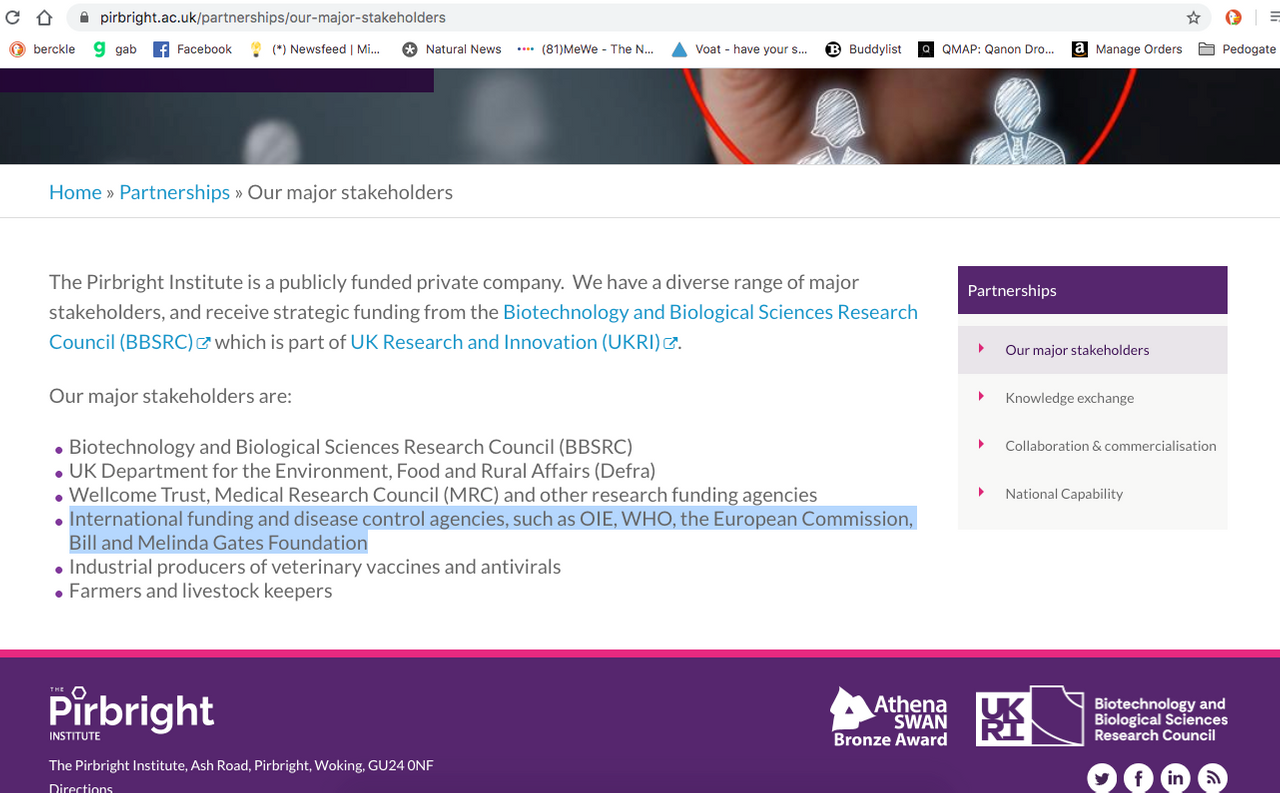Select the Partnerships sidebar header
This screenshot has height=793, width=1280.
pyautogui.click(x=1092, y=290)
